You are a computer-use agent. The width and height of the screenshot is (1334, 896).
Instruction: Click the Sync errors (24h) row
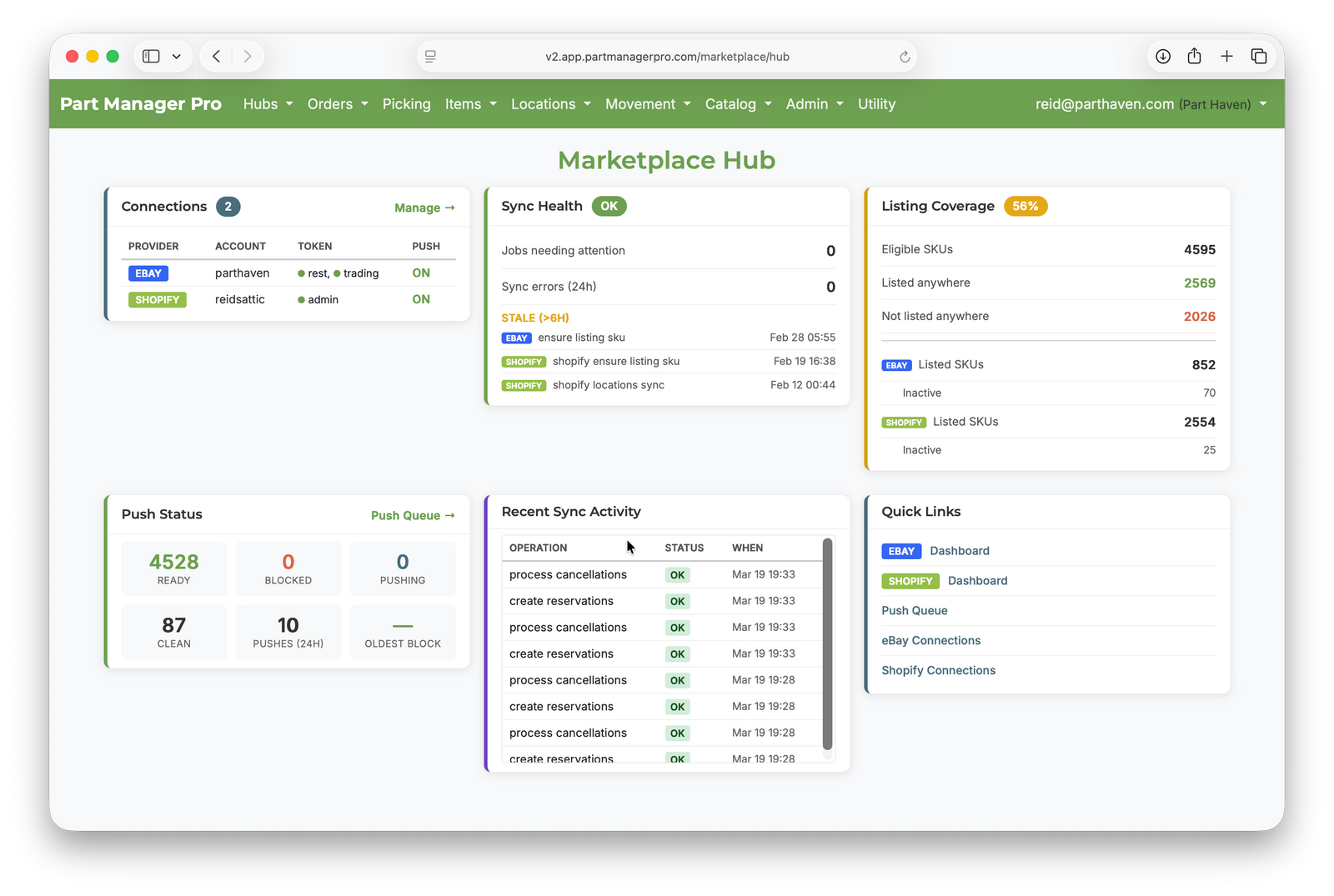click(668, 287)
